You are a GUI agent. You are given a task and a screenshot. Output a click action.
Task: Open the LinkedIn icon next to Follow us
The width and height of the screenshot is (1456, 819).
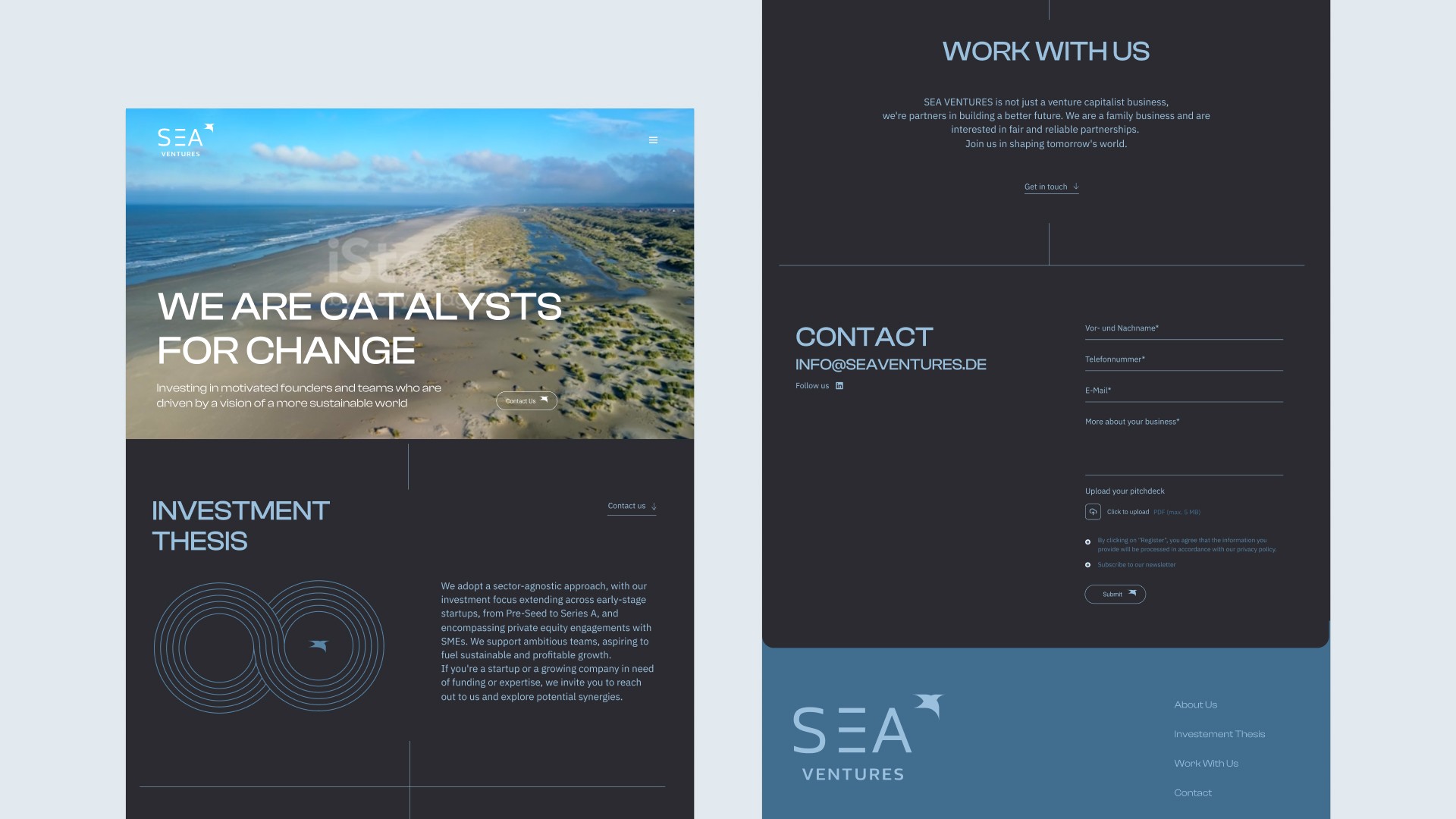839,386
